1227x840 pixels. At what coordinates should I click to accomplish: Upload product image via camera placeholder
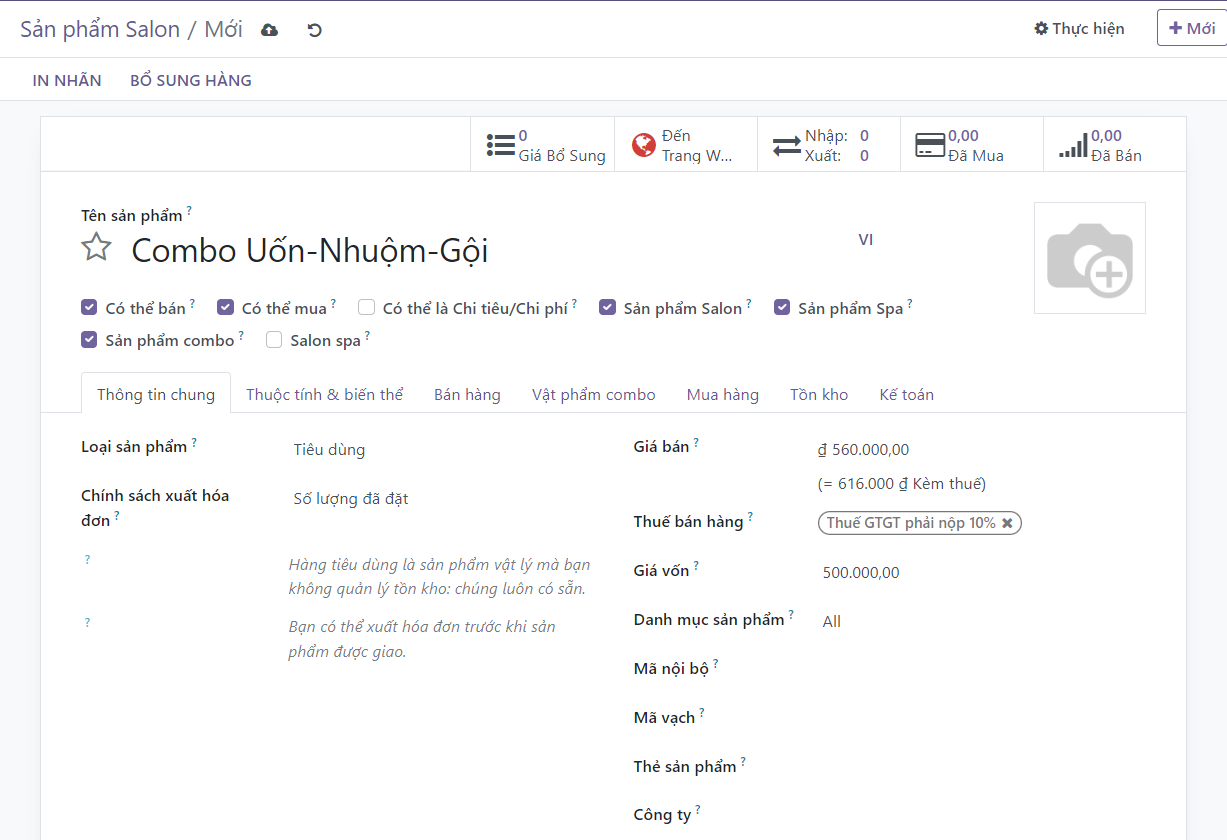tap(1089, 258)
